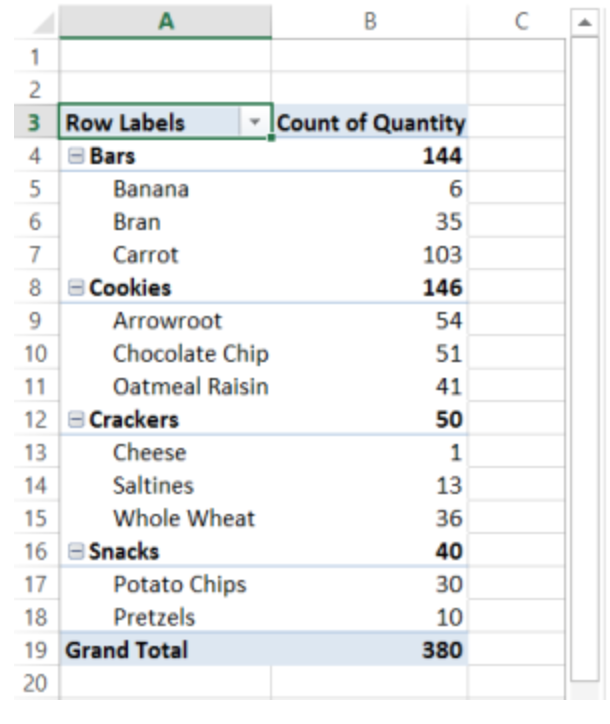Open the Row Labels filter dropdown
The image size is (610, 724).
(x=255, y=123)
